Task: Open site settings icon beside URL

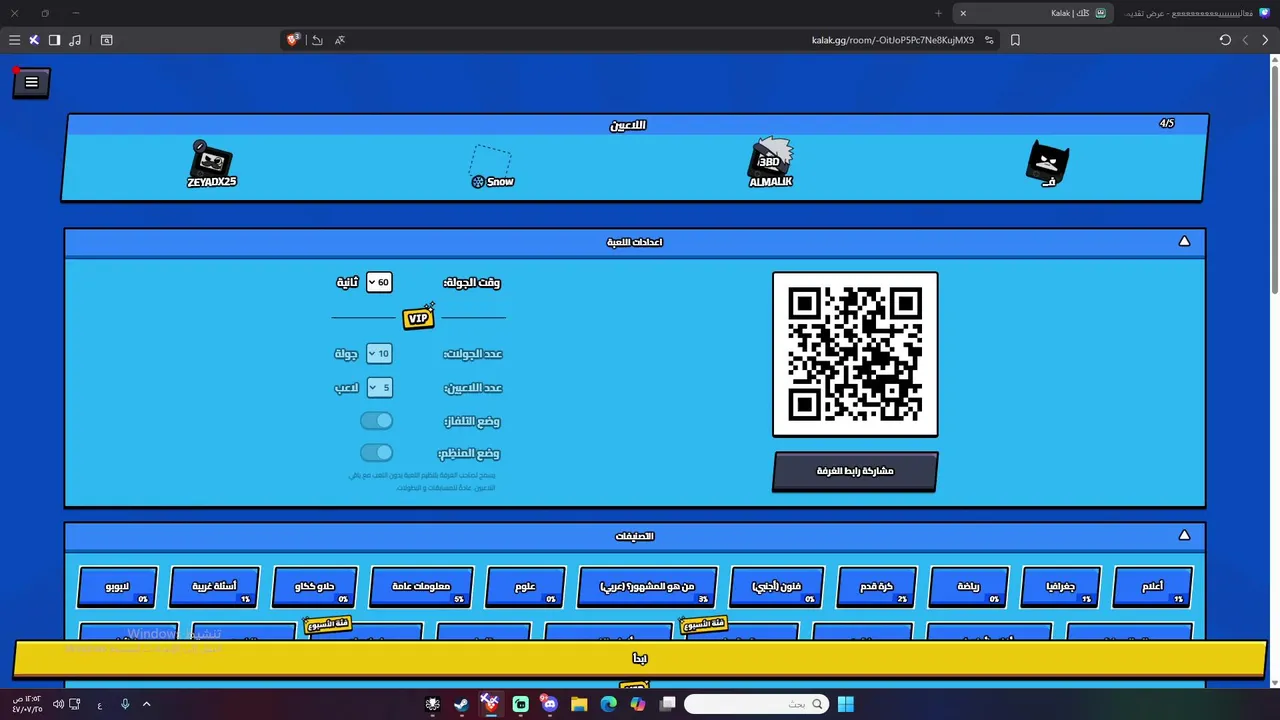Action: click(x=989, y=40)
